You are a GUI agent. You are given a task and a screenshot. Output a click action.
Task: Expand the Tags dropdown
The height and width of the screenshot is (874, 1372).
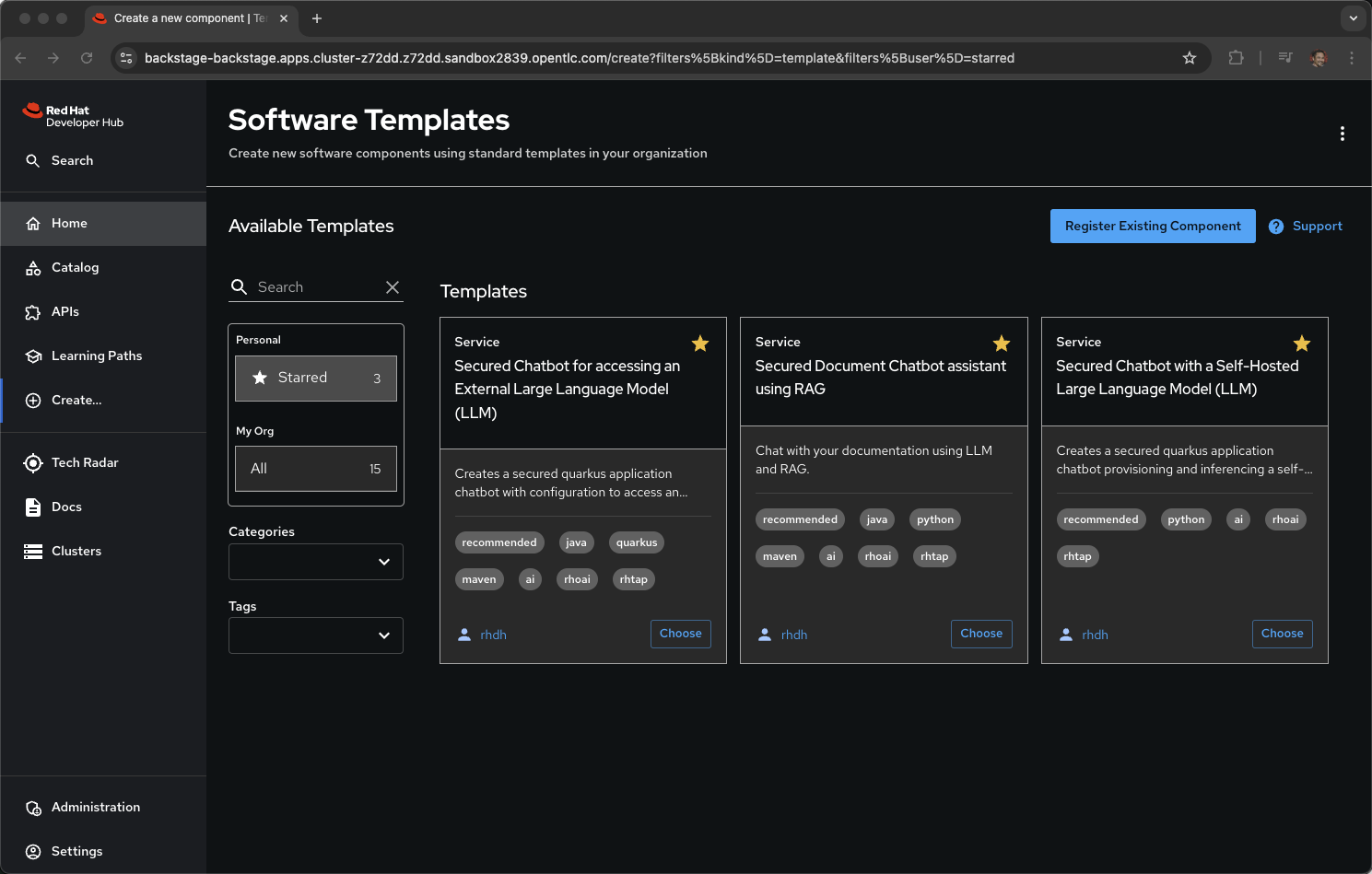pyautogui.click(x=316, y=635)
